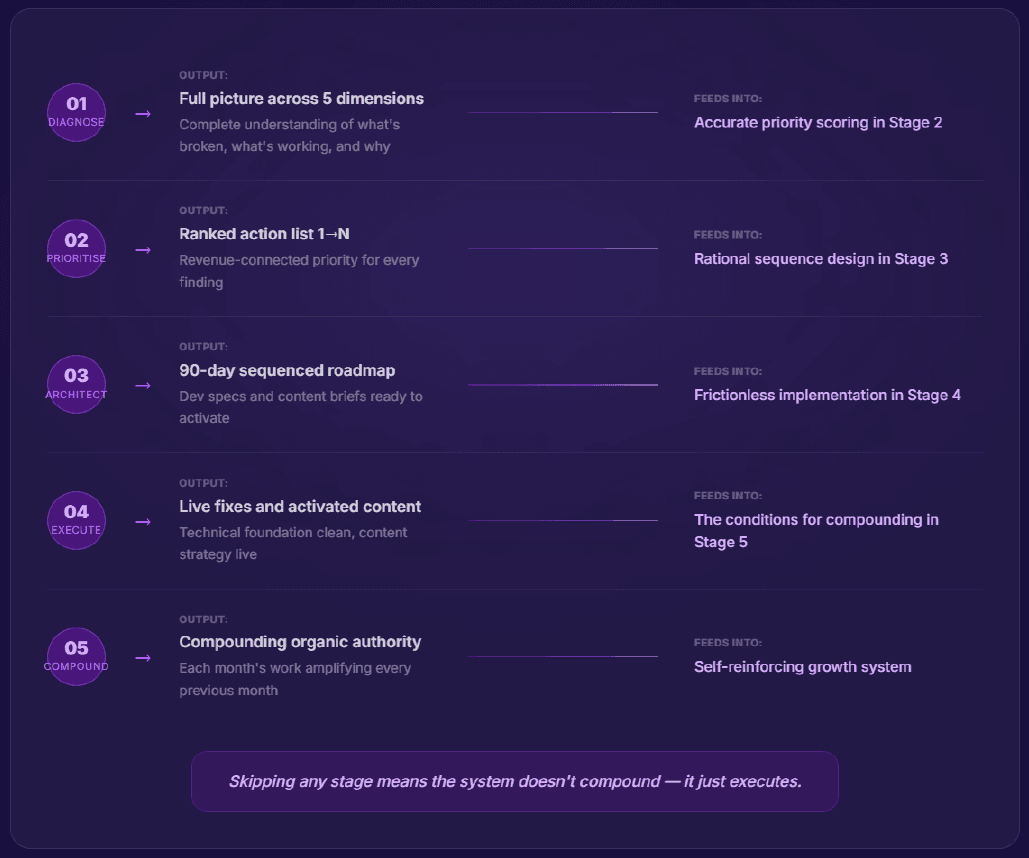Click 'Compounding organic authority' heading
Image resolution: width=1029 pixels, height=858 pixels.
(300, 642)
